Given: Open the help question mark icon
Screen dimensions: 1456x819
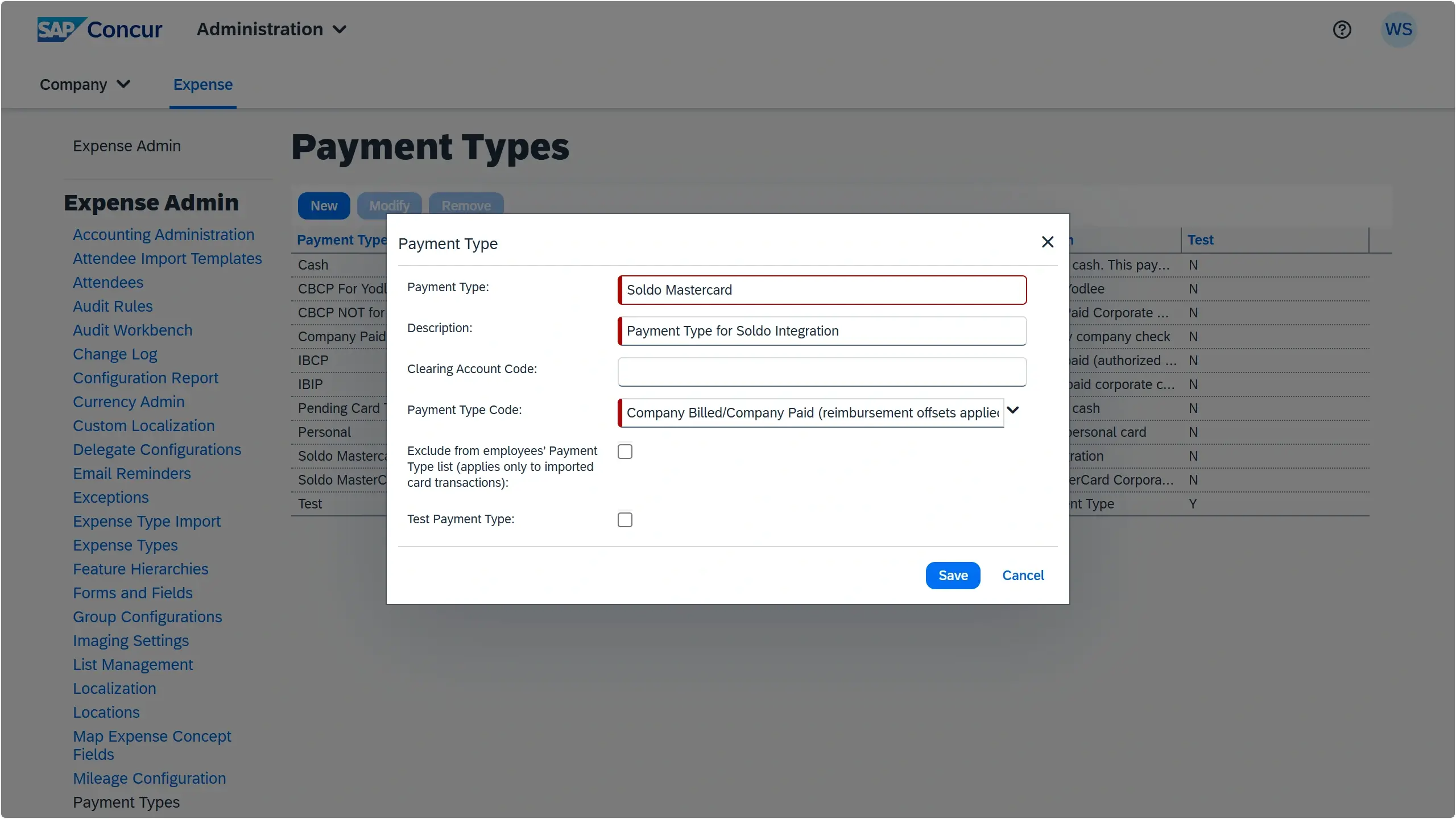Looking at the screenshot, I should click(1342, 30).
